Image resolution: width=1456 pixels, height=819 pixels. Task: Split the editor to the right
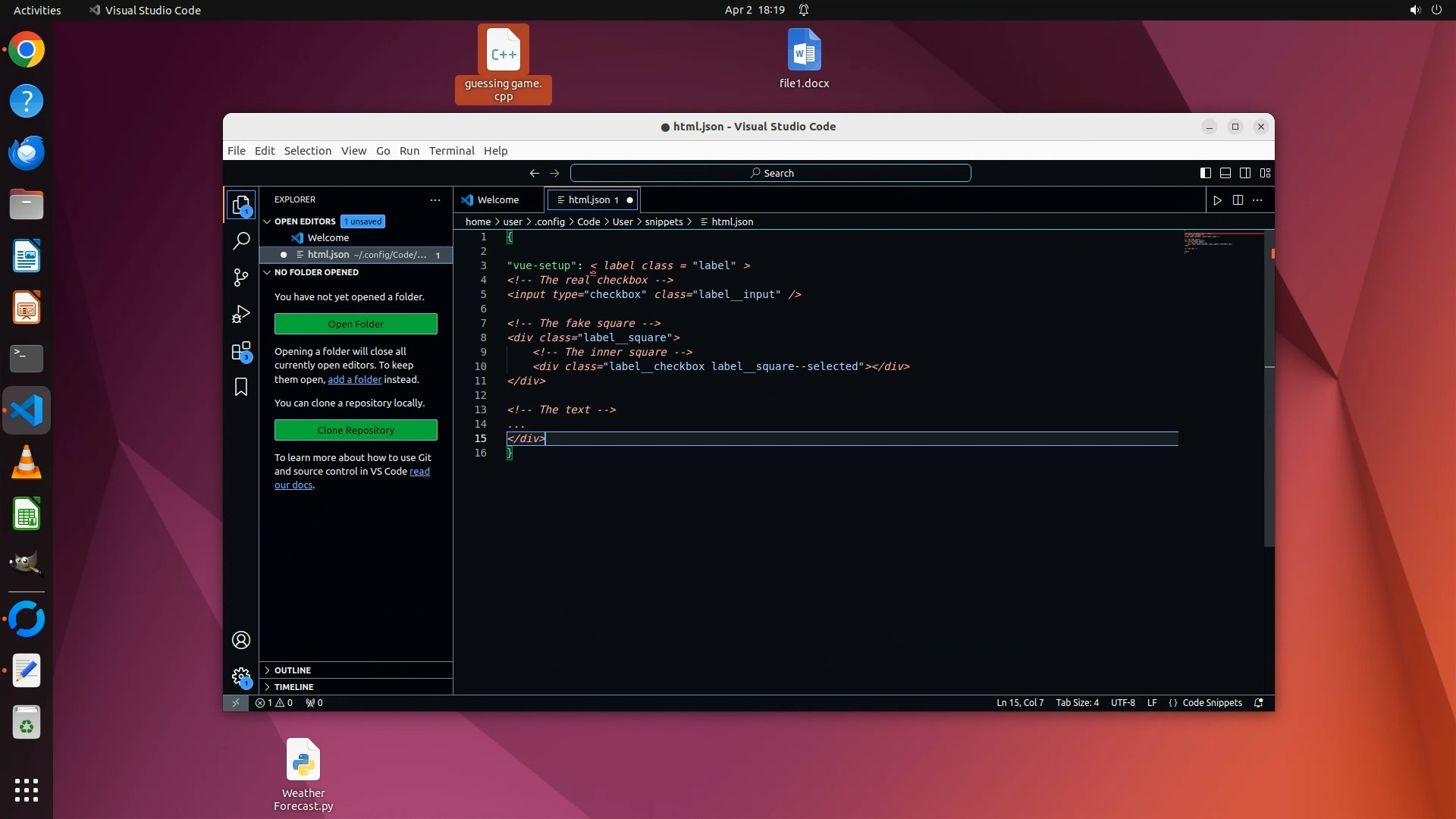[1238, 200]
